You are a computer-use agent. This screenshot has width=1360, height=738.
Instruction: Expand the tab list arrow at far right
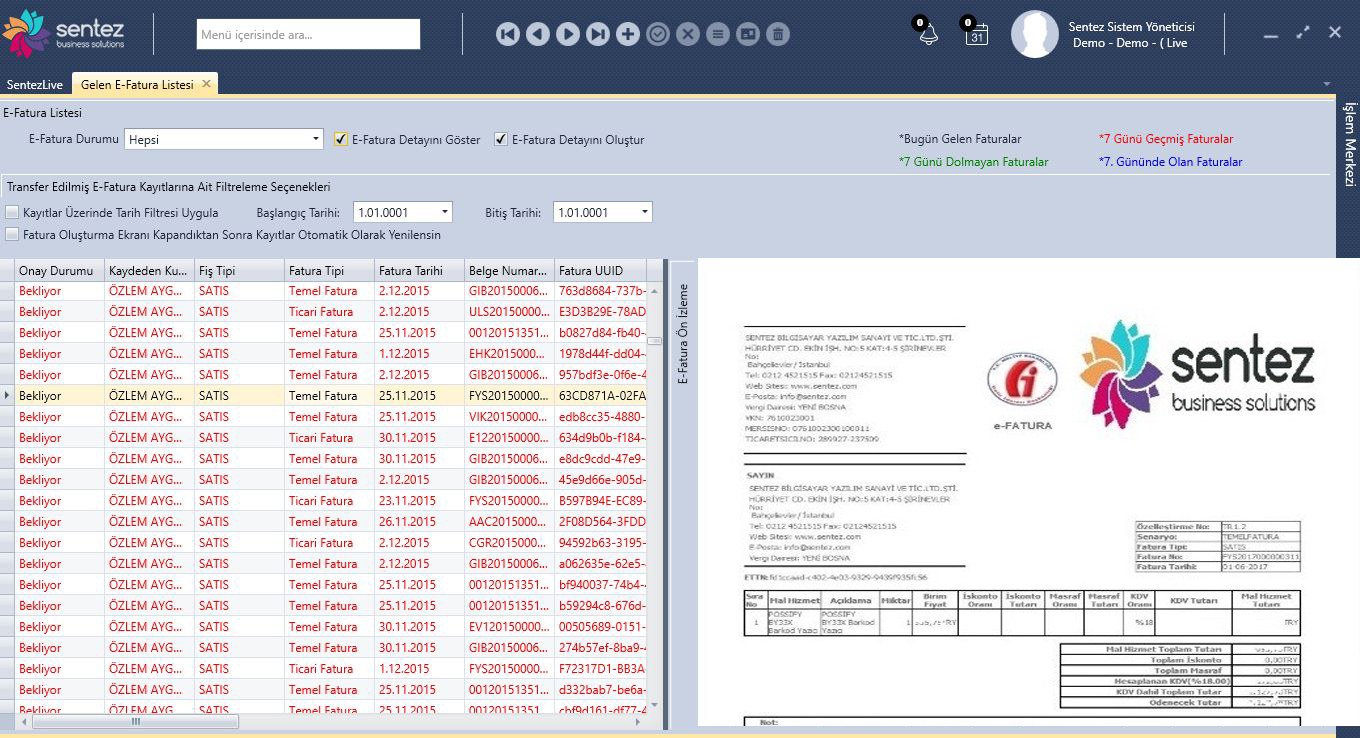click(x=1326, y=84)
